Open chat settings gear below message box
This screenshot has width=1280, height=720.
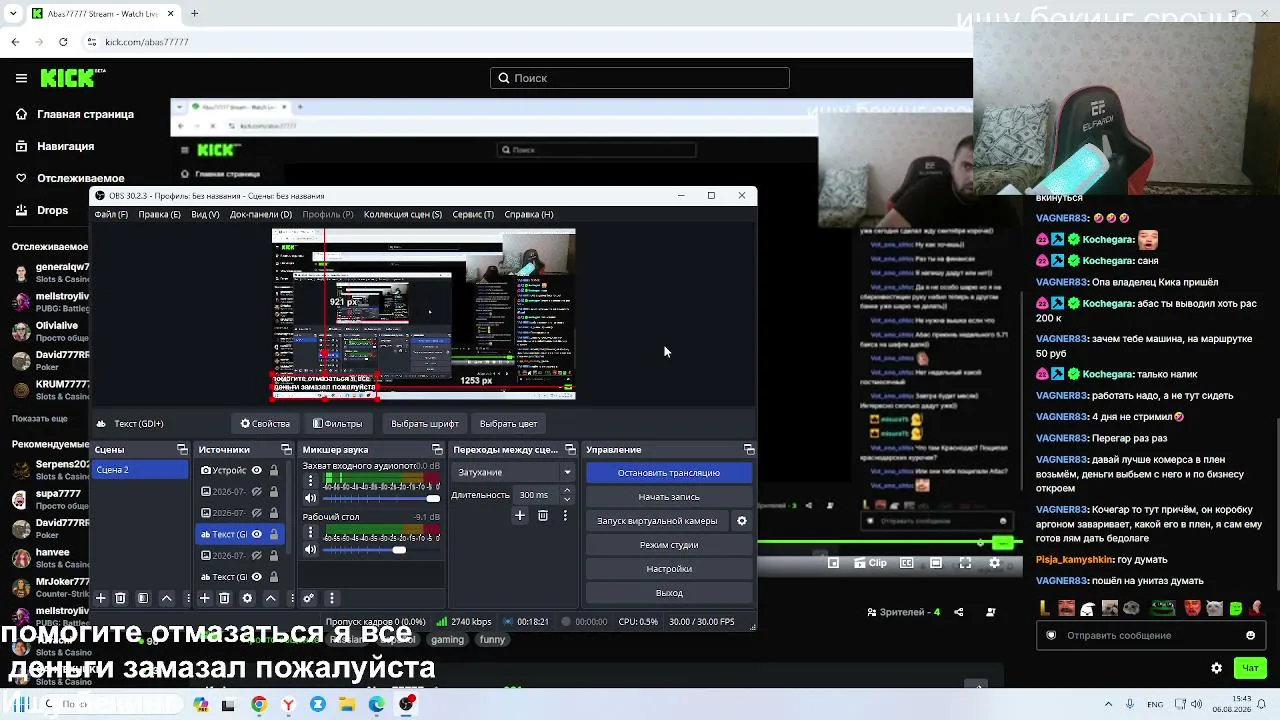1216,668
